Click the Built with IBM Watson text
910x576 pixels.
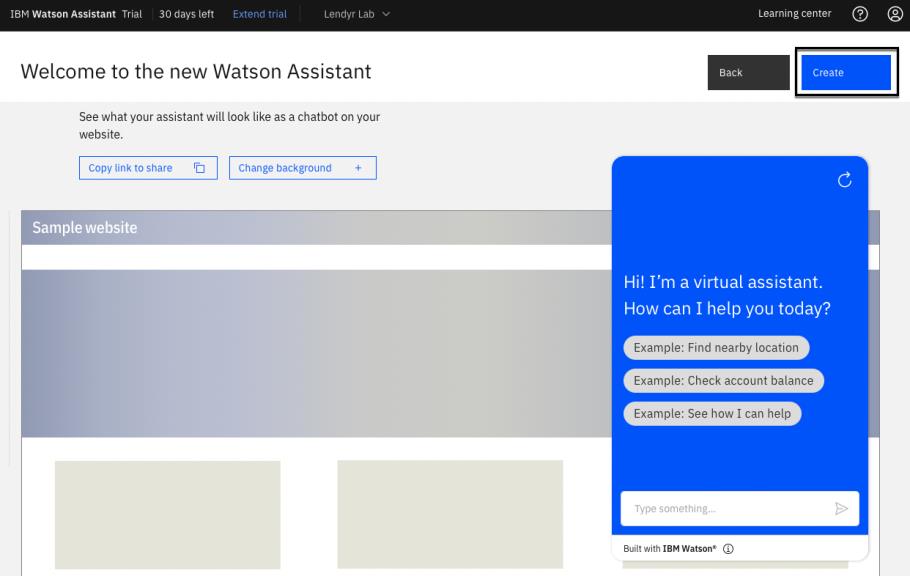coord(669,549)
